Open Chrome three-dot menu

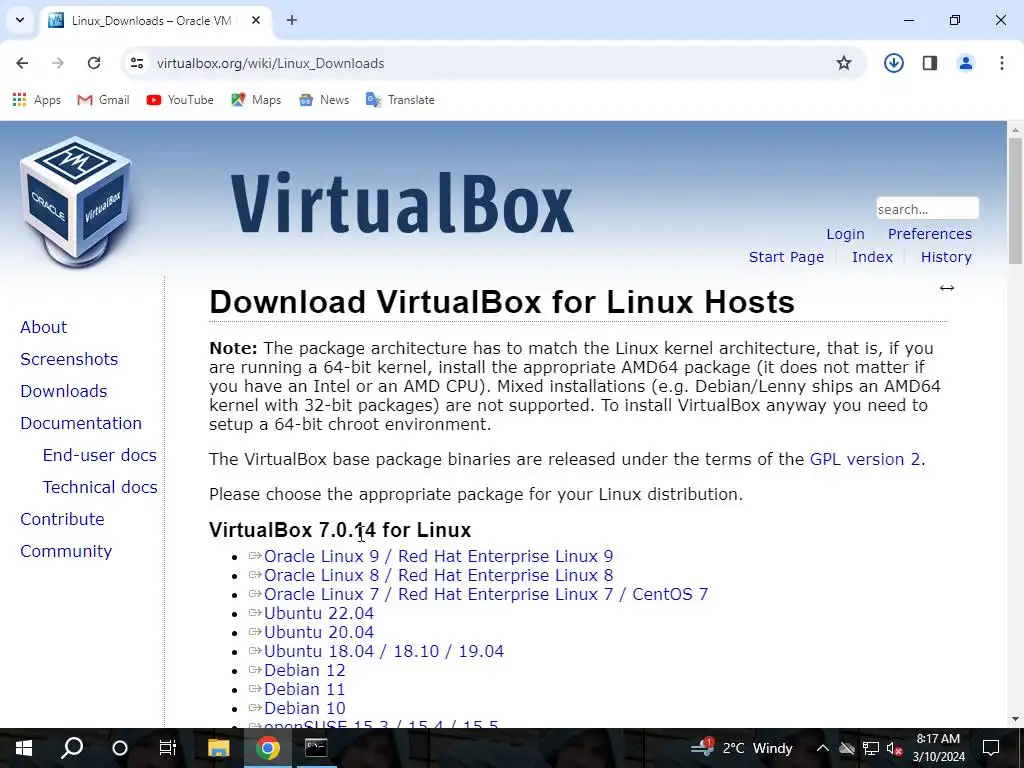point(1002,63)
